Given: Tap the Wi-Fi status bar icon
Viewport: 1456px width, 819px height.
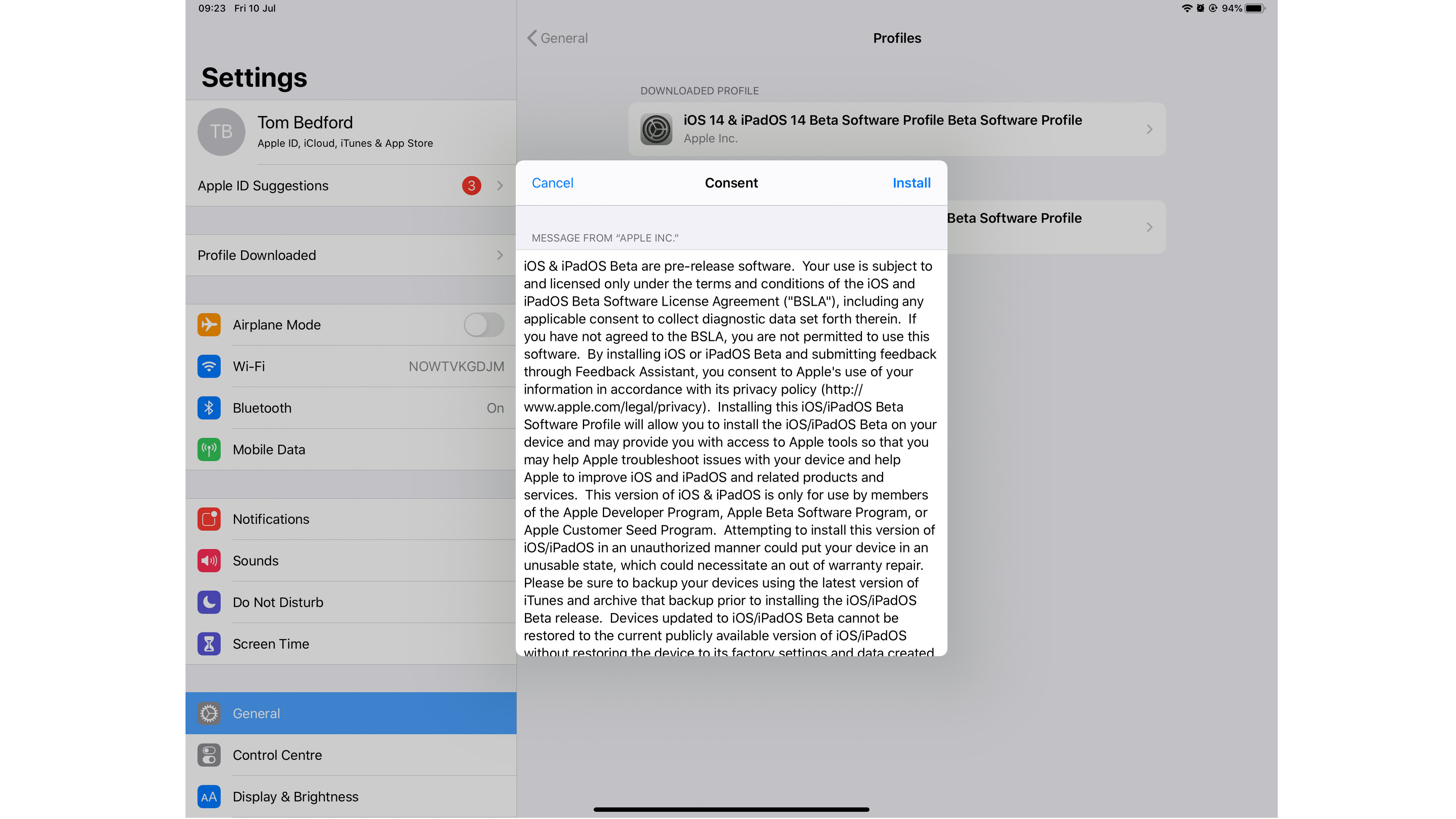Looking at the screenshot, I should (1187, 8).
